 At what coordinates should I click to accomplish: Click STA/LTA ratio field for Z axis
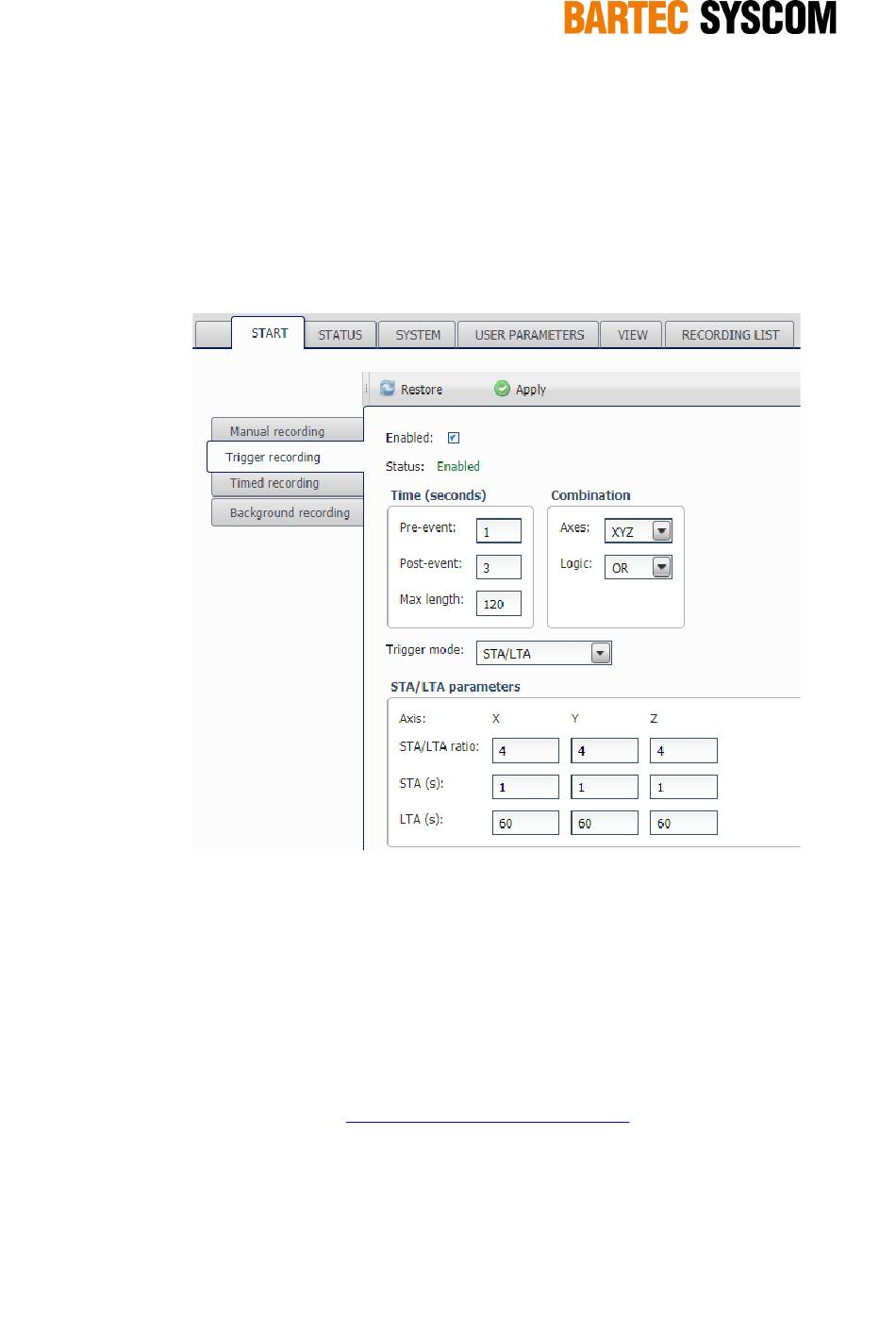[x=683, y=750]
